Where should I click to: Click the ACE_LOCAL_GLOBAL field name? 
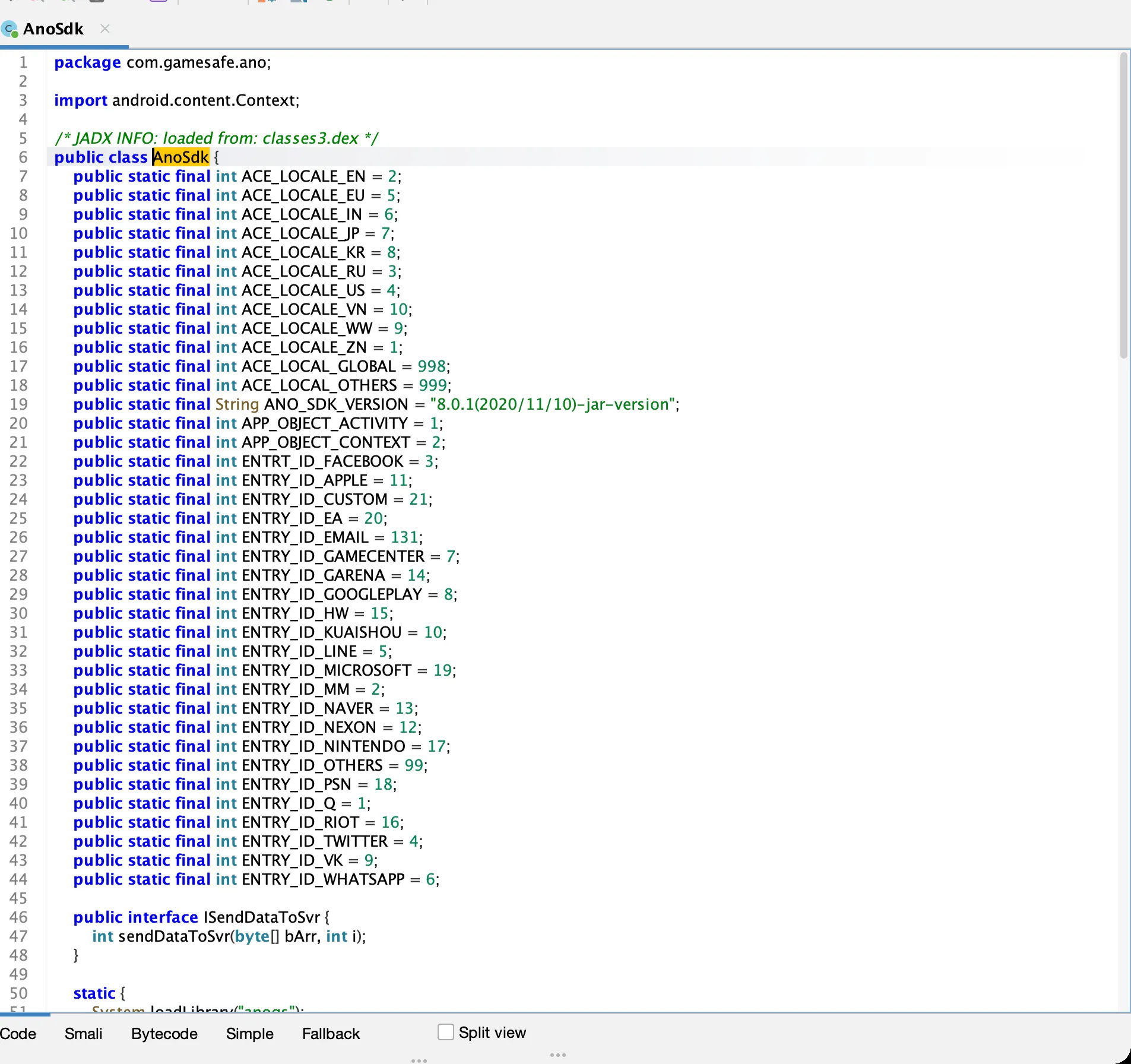coord(319,366)
